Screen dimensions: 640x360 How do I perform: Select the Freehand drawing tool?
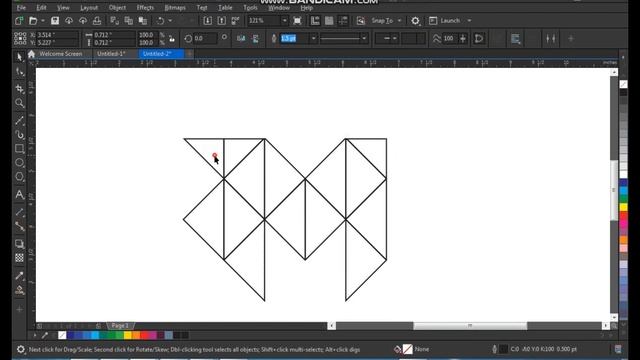pos(19,120)
